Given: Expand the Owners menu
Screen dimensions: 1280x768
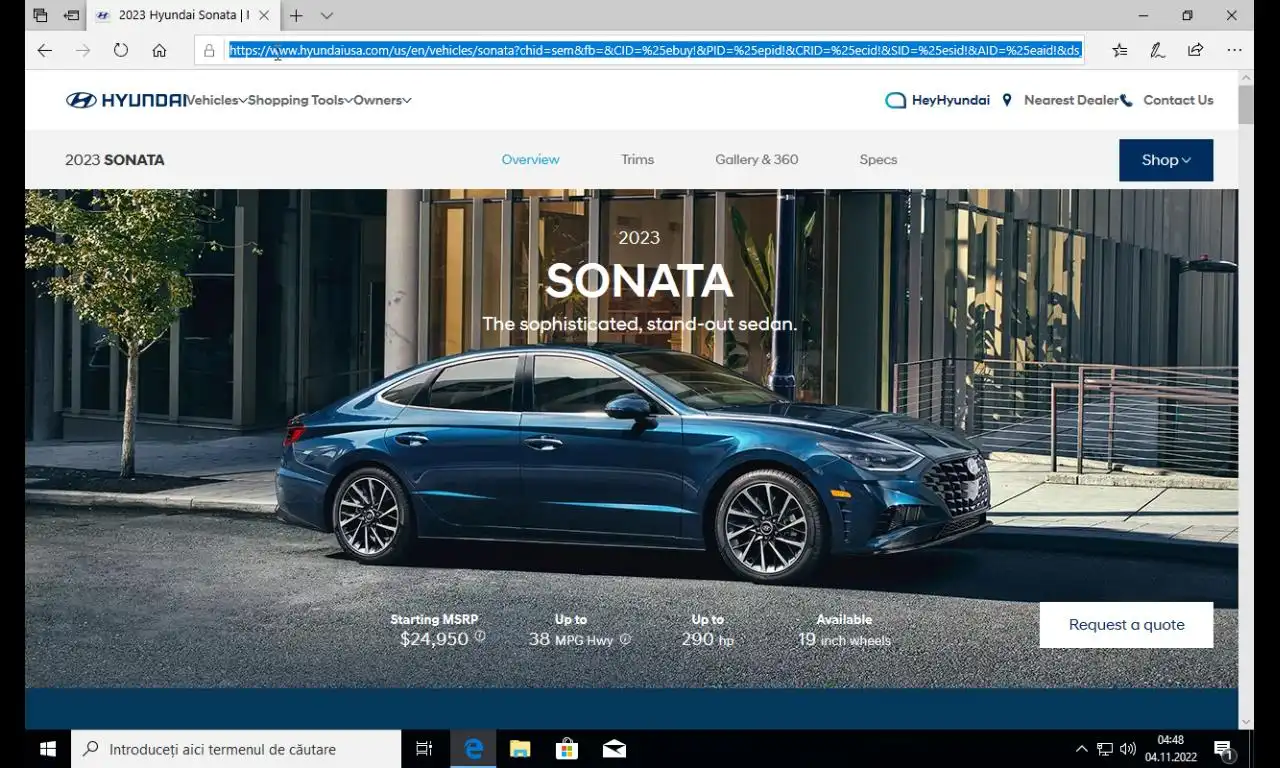Looking at the screenshot, I should (382, 100).
